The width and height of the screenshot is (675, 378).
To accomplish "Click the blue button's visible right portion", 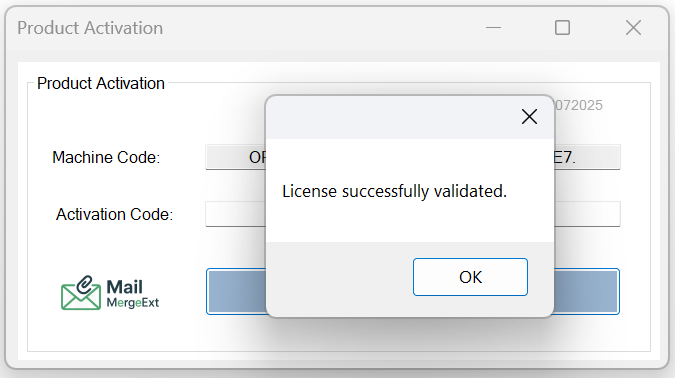I will pyautogui.click(x=587, y=291).
